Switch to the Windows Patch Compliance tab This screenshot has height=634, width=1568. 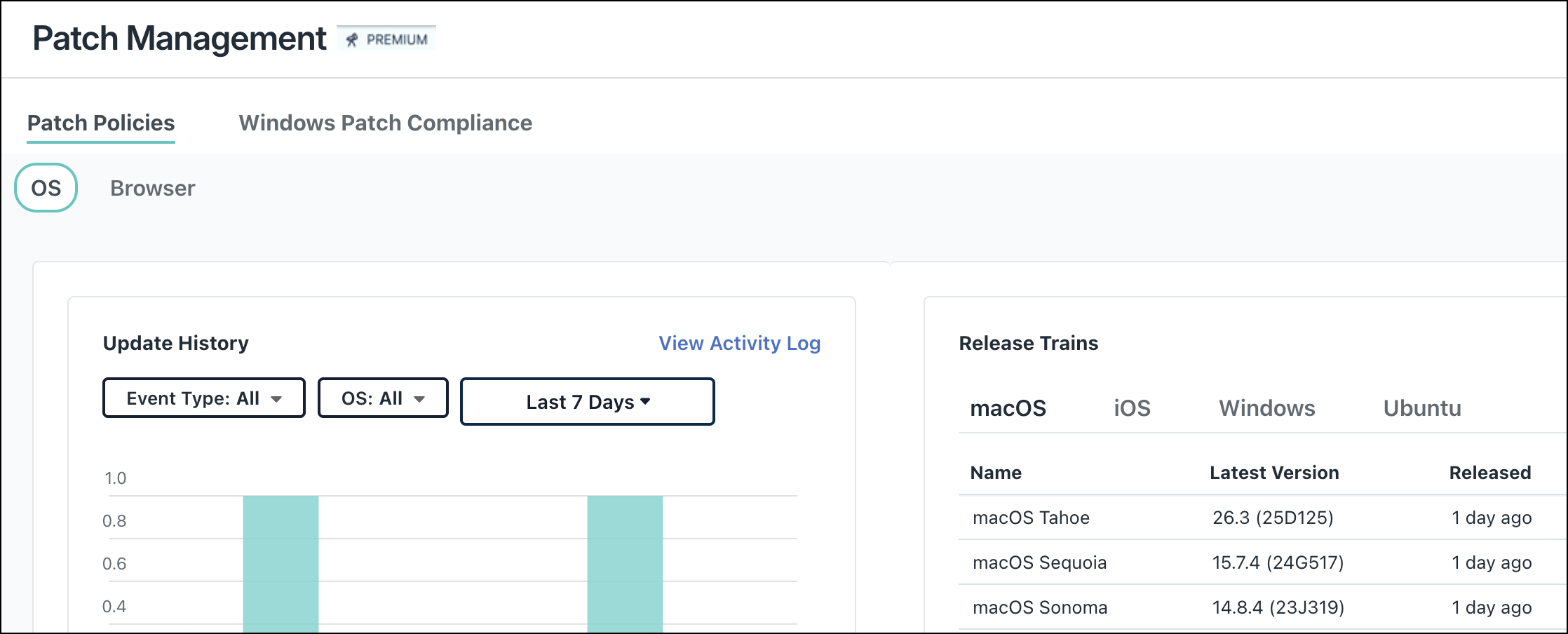(x=385, y=123)
